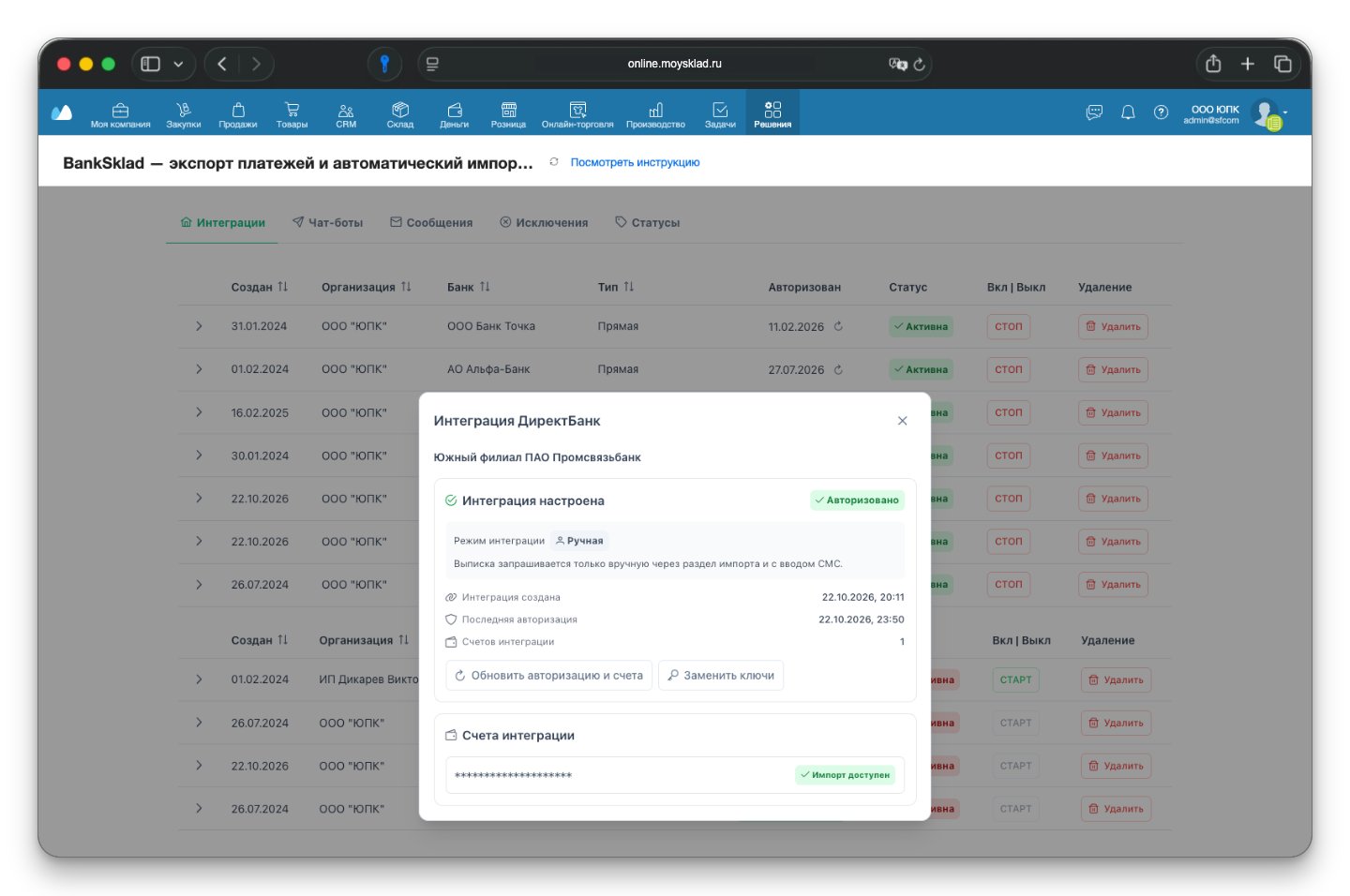Open the Склад section in the top navigation
1350x896 pixels.
400,114
